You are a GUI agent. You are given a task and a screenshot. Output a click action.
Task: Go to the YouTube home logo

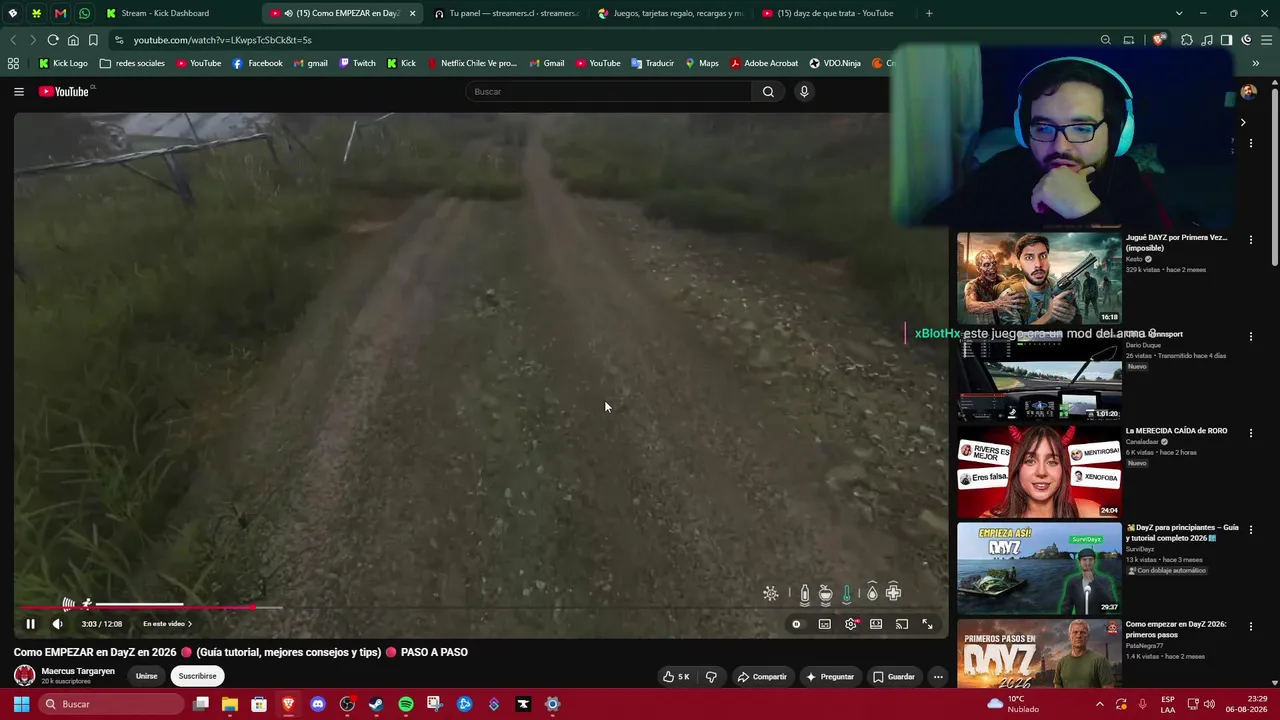65,92
